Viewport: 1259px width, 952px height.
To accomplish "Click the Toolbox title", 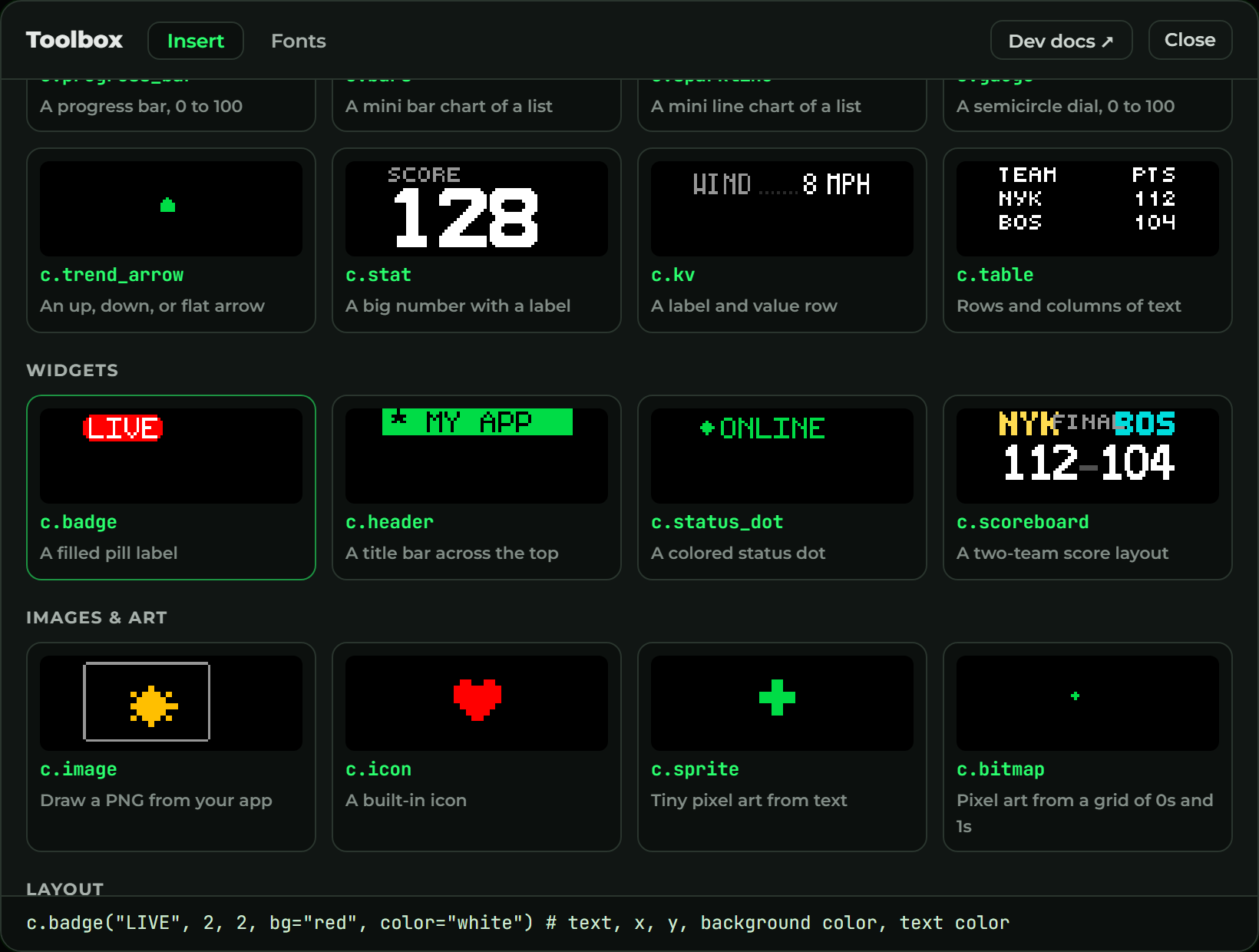I will point(74,40).
